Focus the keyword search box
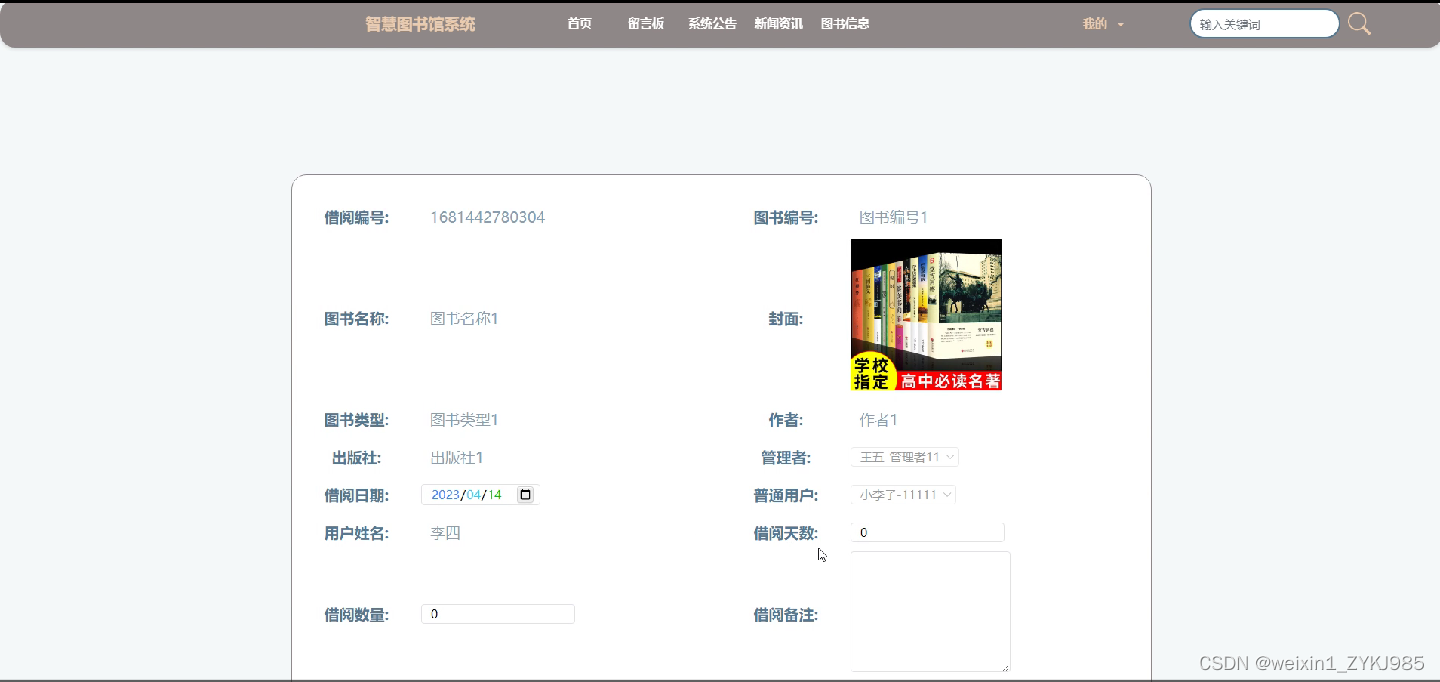 [1264, 24]
